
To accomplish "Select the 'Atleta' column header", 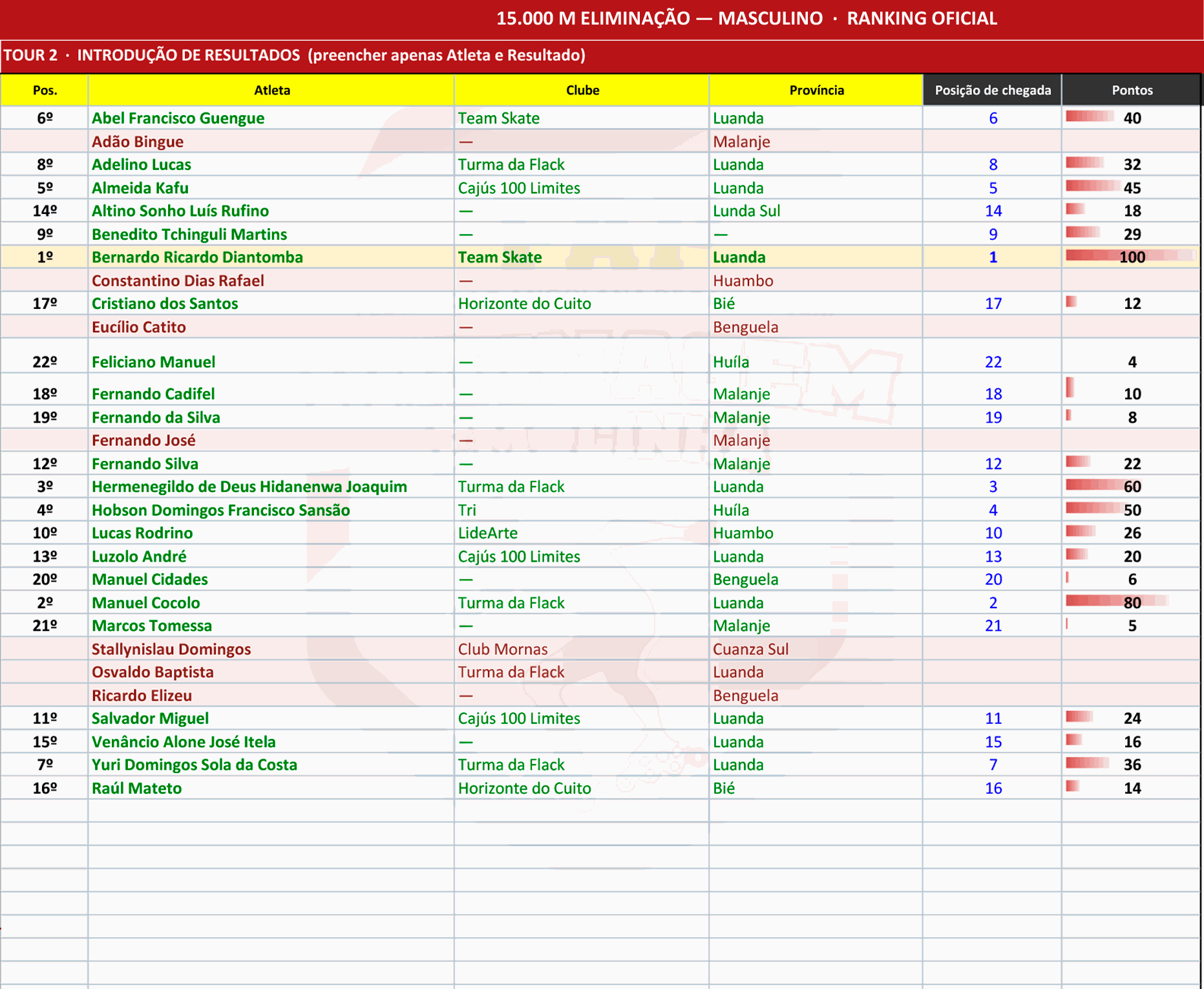I will point(271,90).
